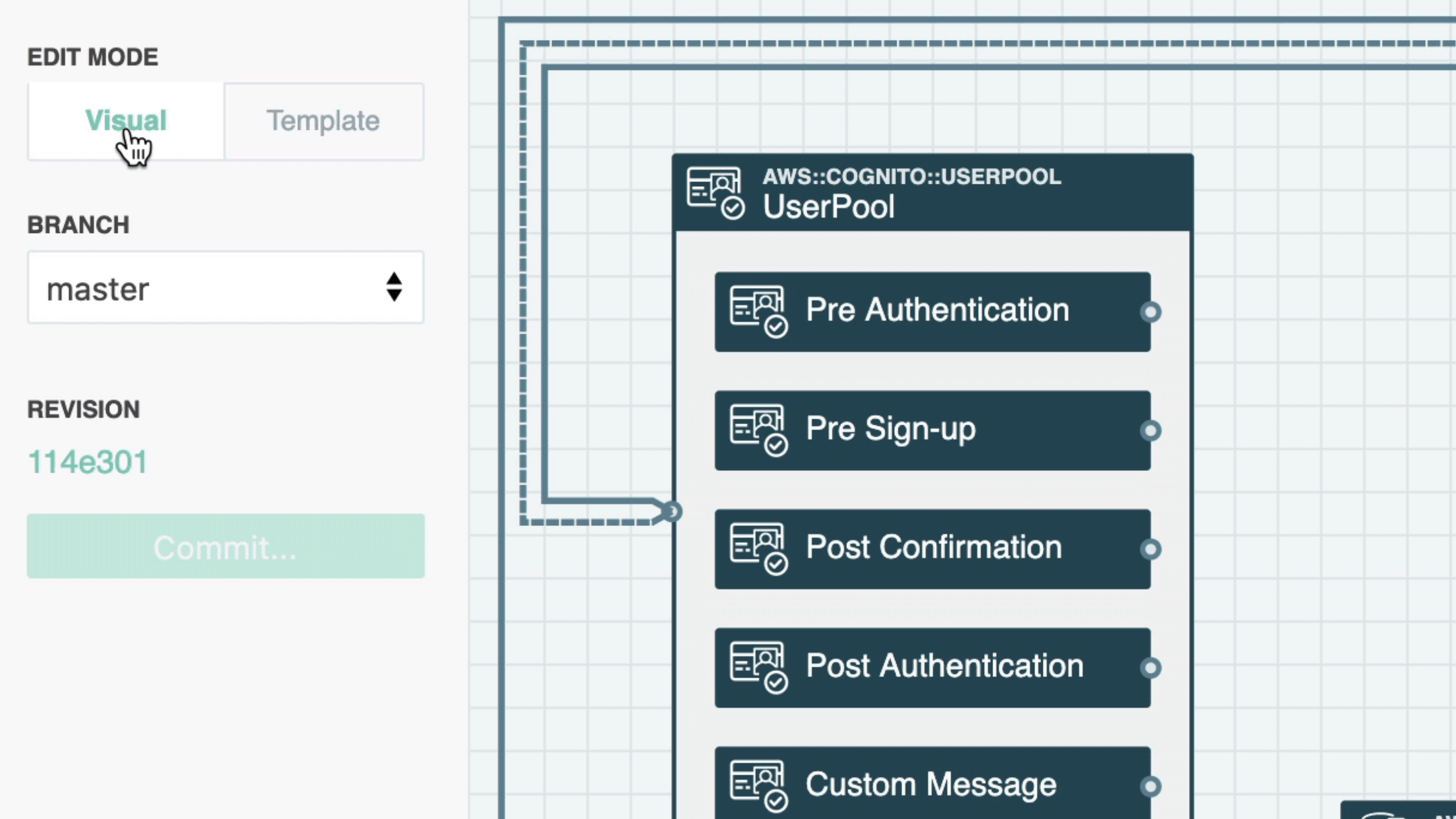Image resolution: width=1456 pixels, height=819 pixels.
Task: Click Post Confirmation output connector port
Action: click(1150, 549)
